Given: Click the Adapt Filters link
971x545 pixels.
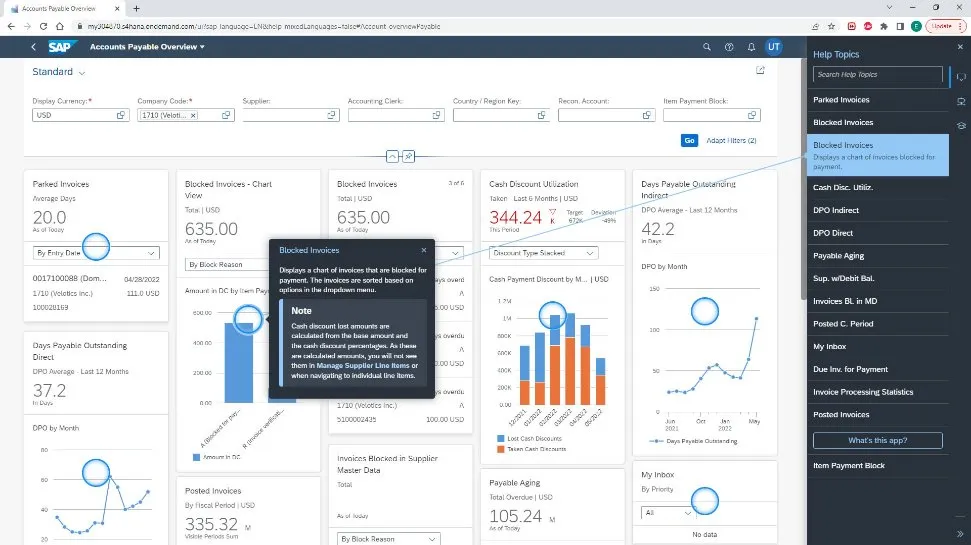Looking at the screenshot, I should click(731, 141).
